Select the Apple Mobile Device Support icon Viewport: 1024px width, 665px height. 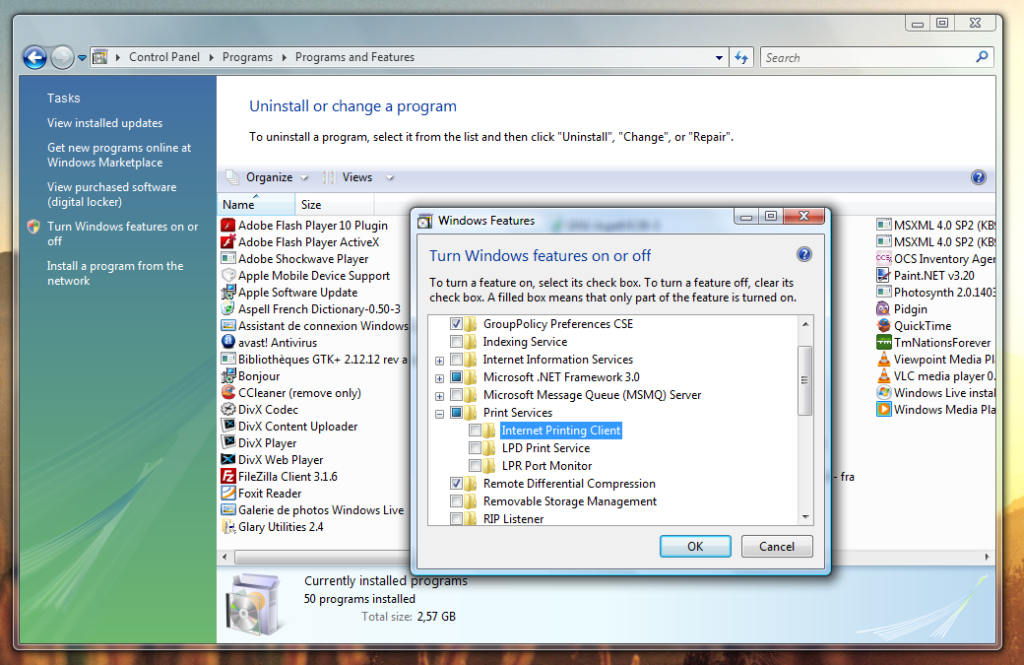point(228,276)
